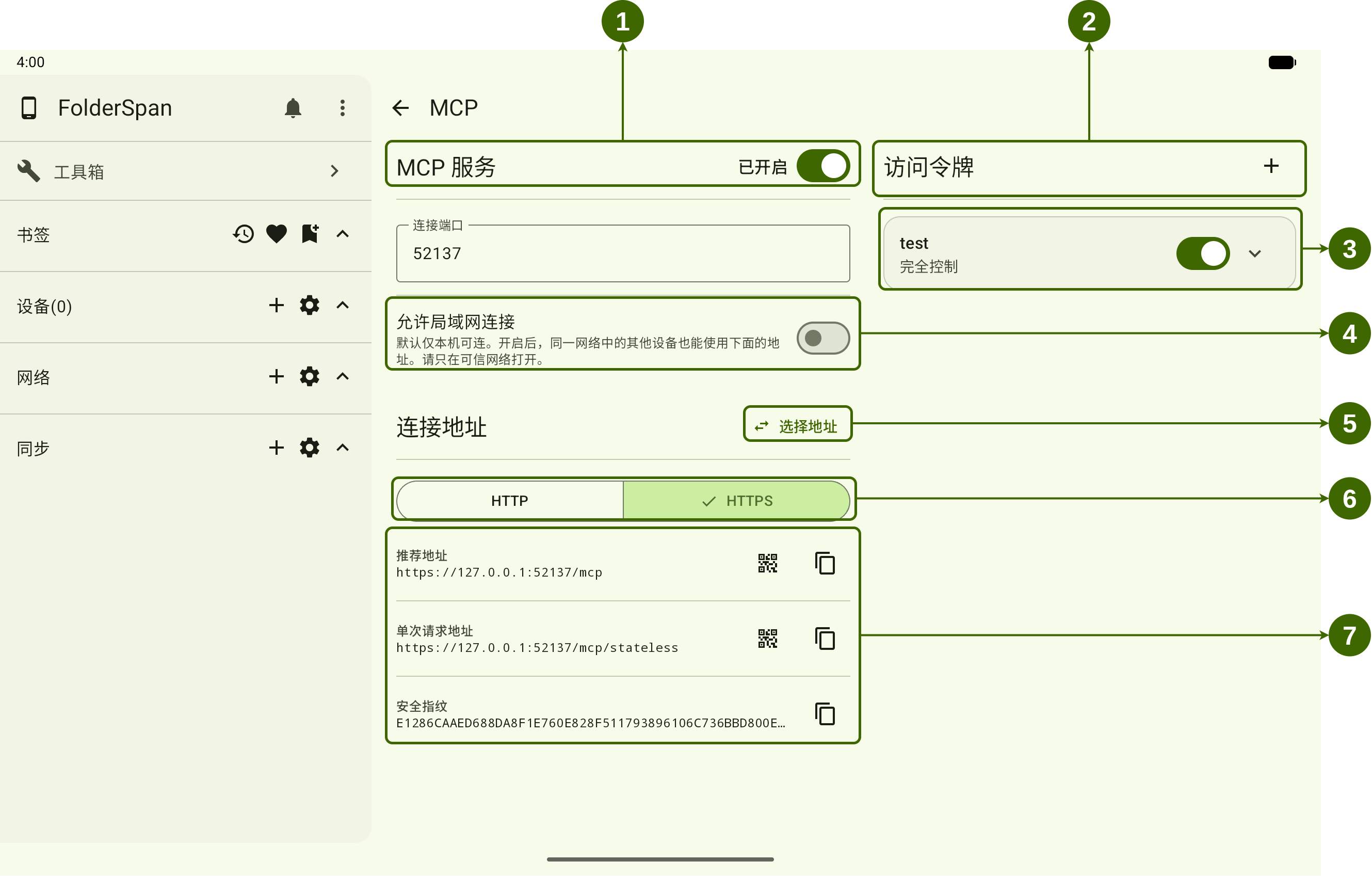Add a device with the plus icon
Image resolution: width=1372 pixels, height=877 pixels.
pyautogui.click(x=277, y=306)
